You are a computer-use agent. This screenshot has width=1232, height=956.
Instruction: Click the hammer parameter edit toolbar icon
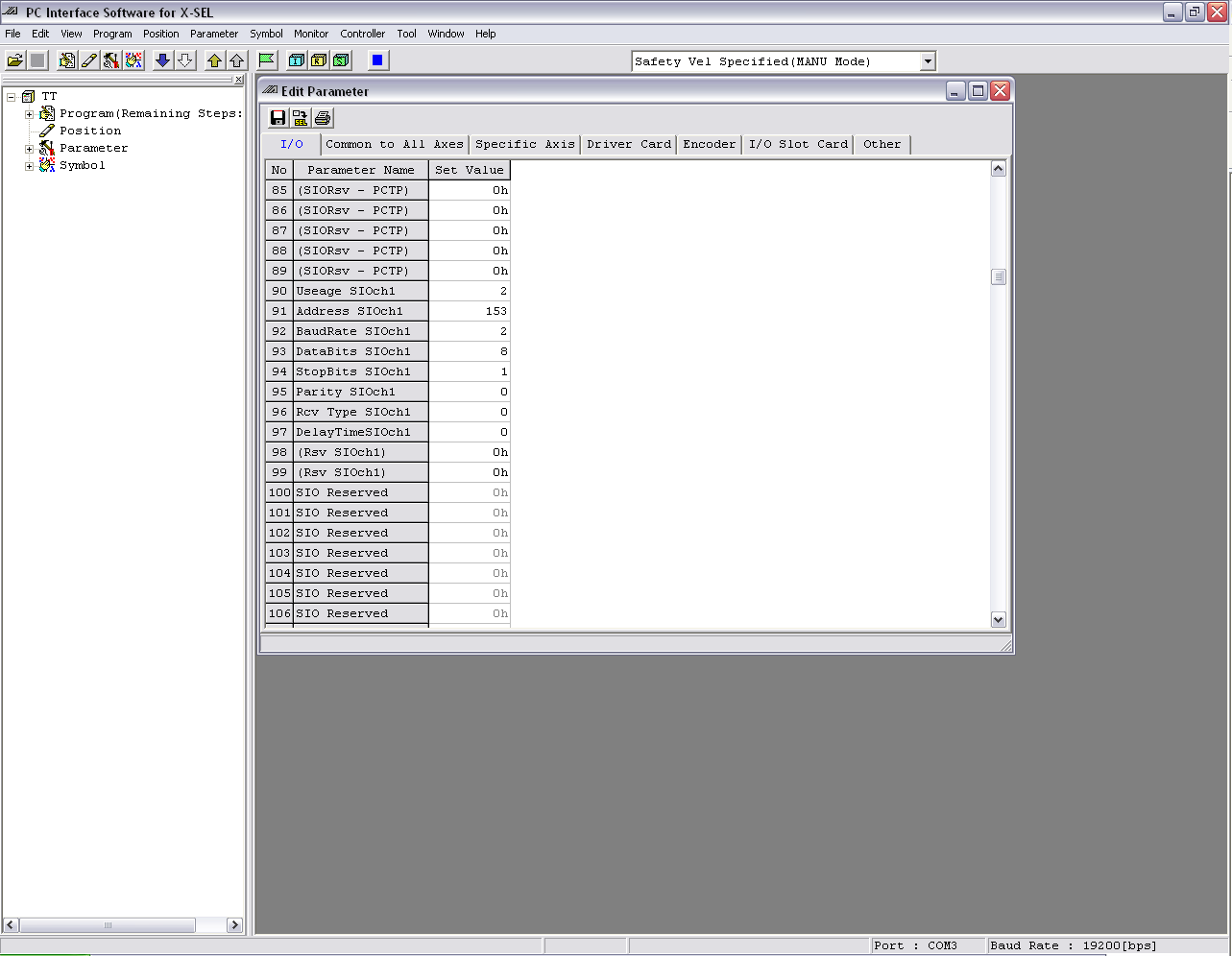coord(111,60)
